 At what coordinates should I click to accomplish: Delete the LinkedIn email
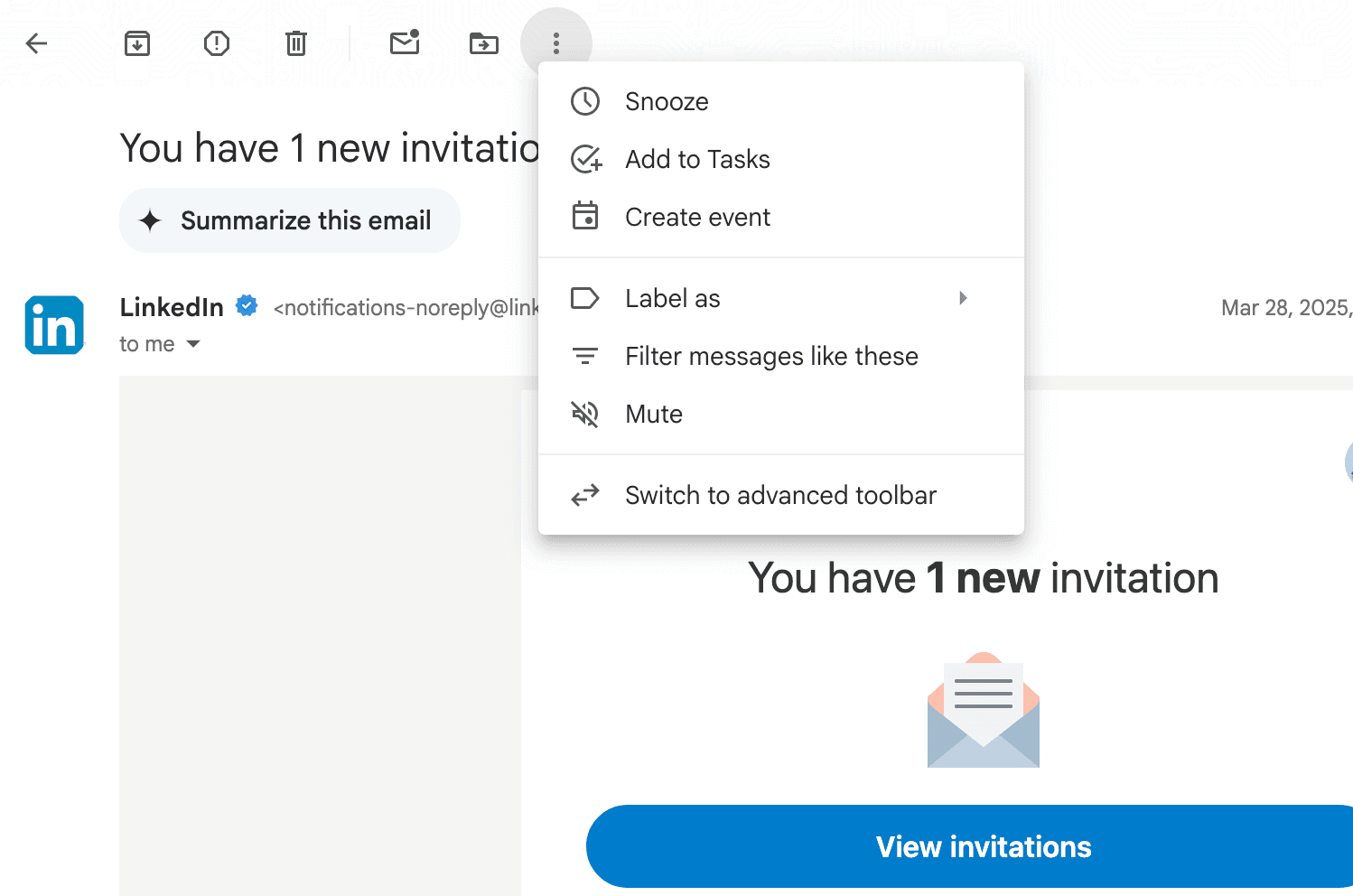(x=295, y=42)
